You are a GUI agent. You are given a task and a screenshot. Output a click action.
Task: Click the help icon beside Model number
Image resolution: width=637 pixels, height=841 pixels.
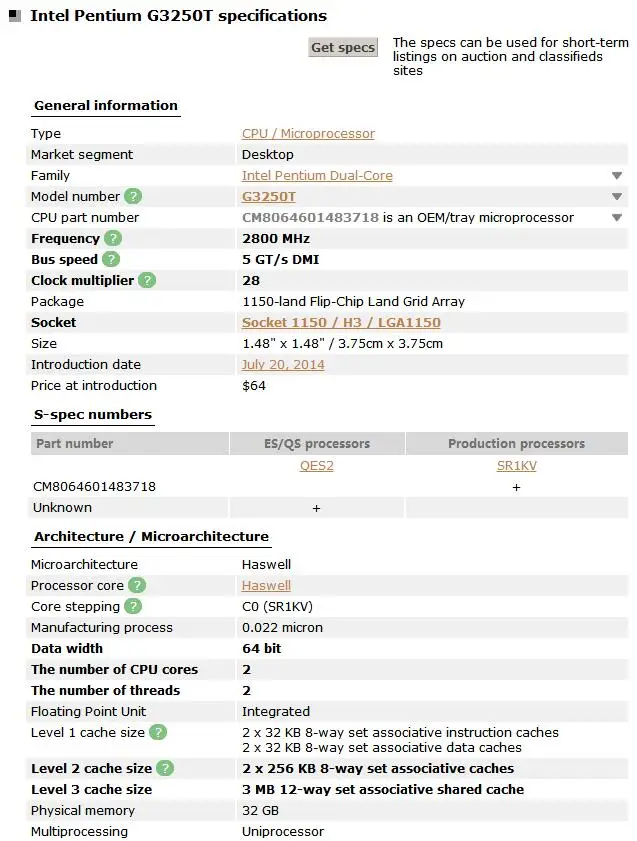click(133, 197)
